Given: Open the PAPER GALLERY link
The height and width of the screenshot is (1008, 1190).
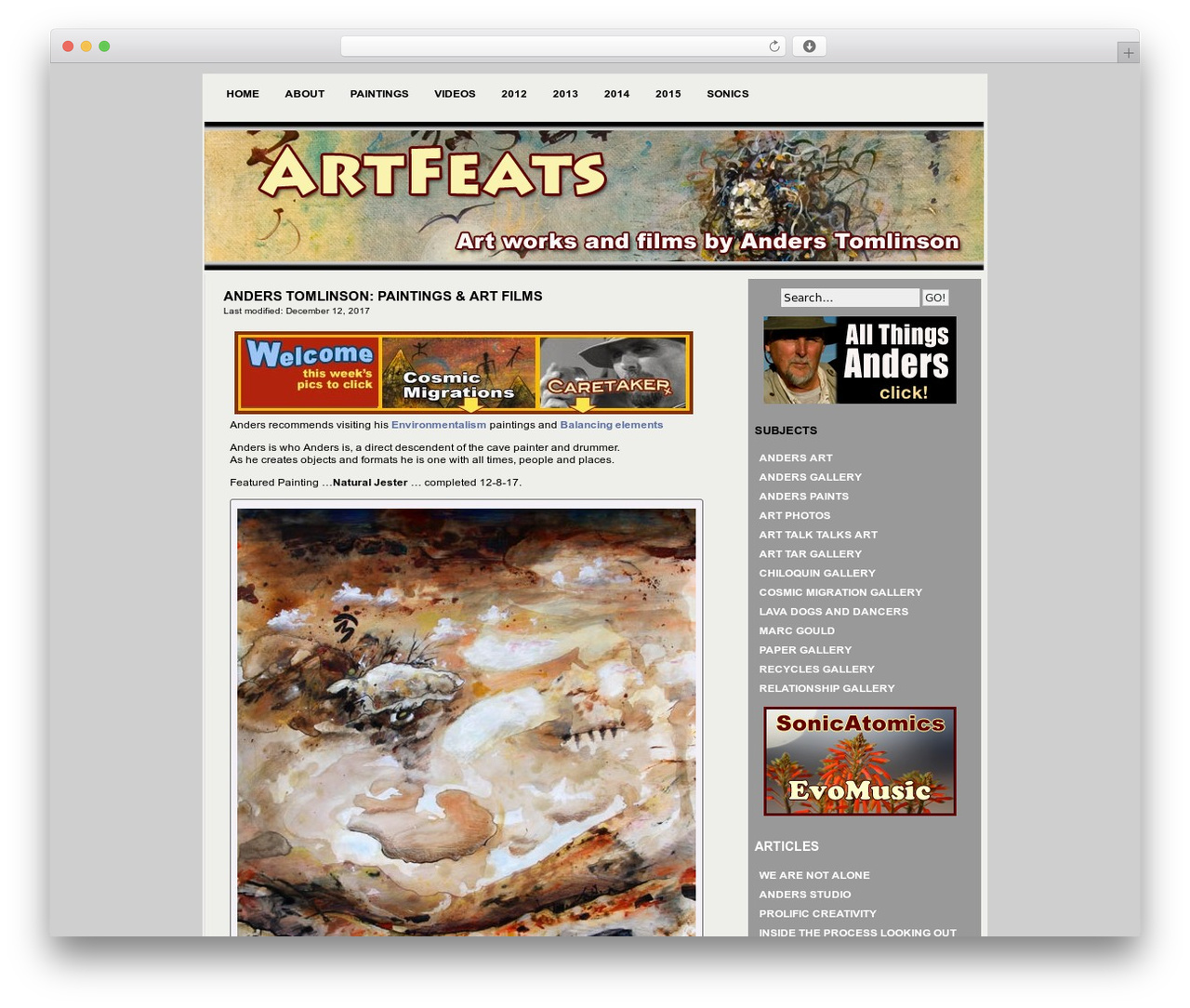Looking at the screenshot, I should [805, 650].
